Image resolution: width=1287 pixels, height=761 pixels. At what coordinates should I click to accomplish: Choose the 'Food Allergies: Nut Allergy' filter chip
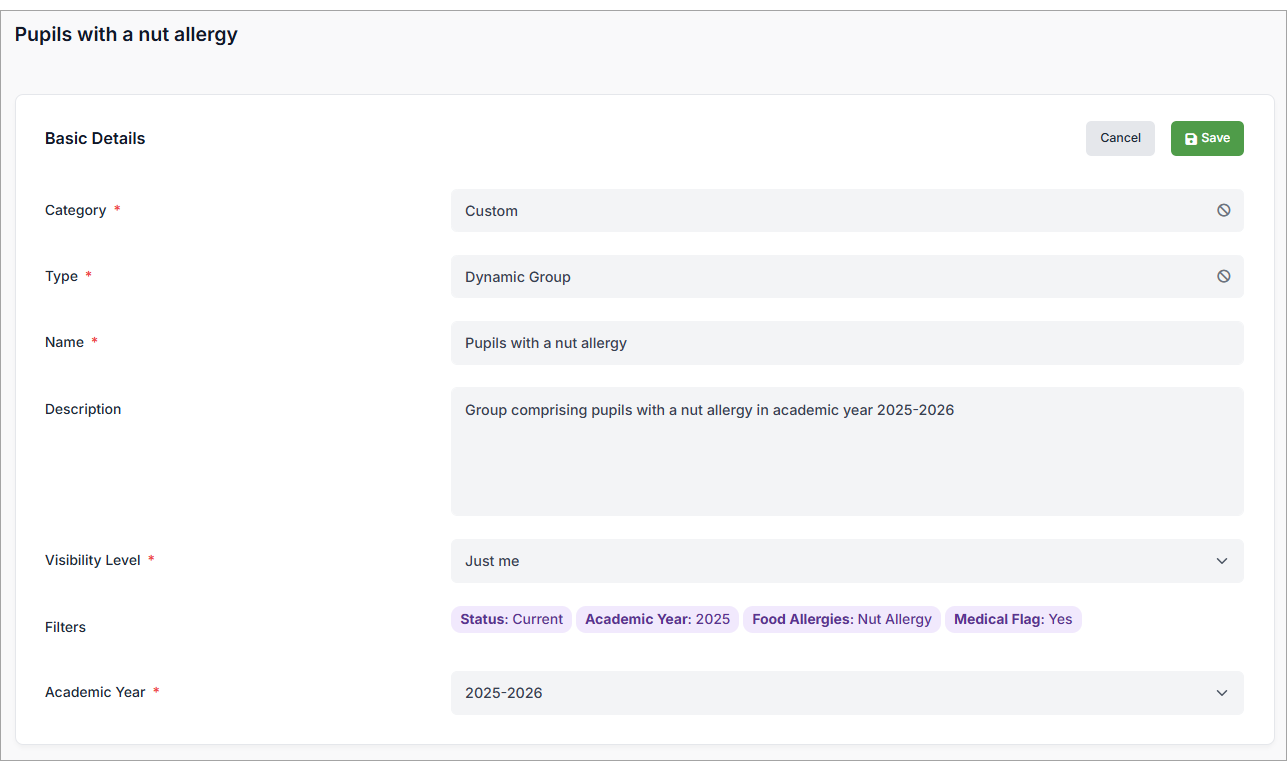click(x=841, y=620)
